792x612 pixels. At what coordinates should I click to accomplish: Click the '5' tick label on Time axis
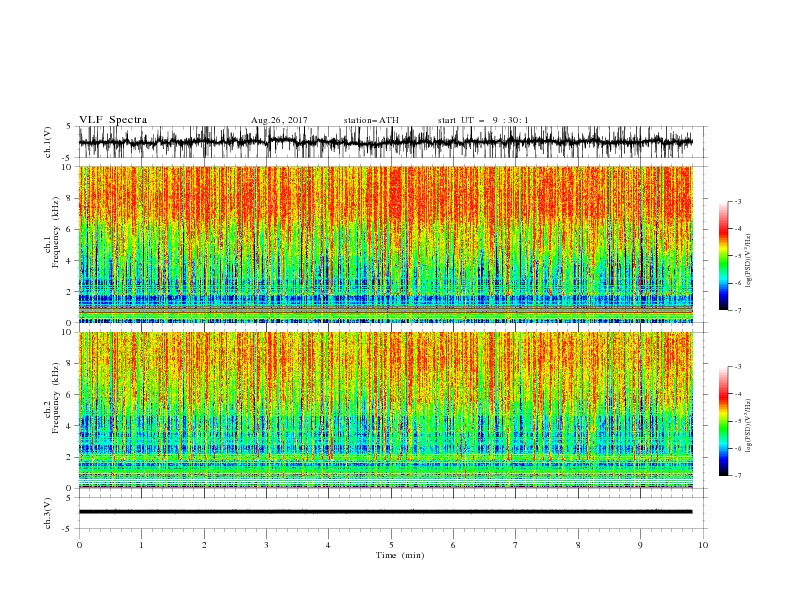coord(391,545)
